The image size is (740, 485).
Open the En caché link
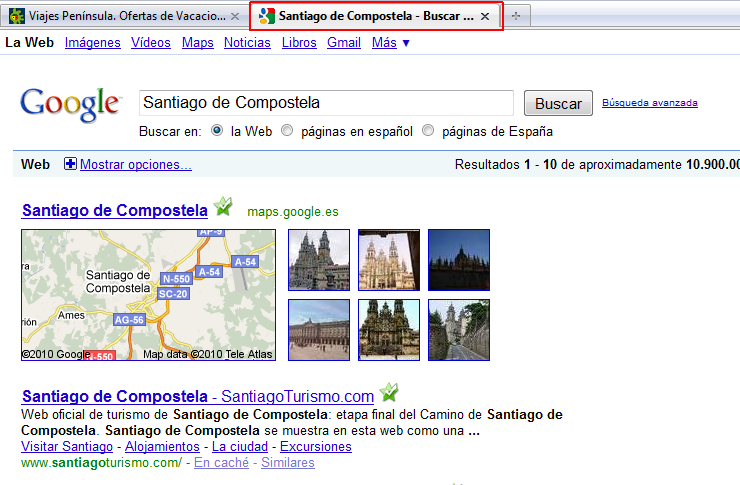point(221,462)
